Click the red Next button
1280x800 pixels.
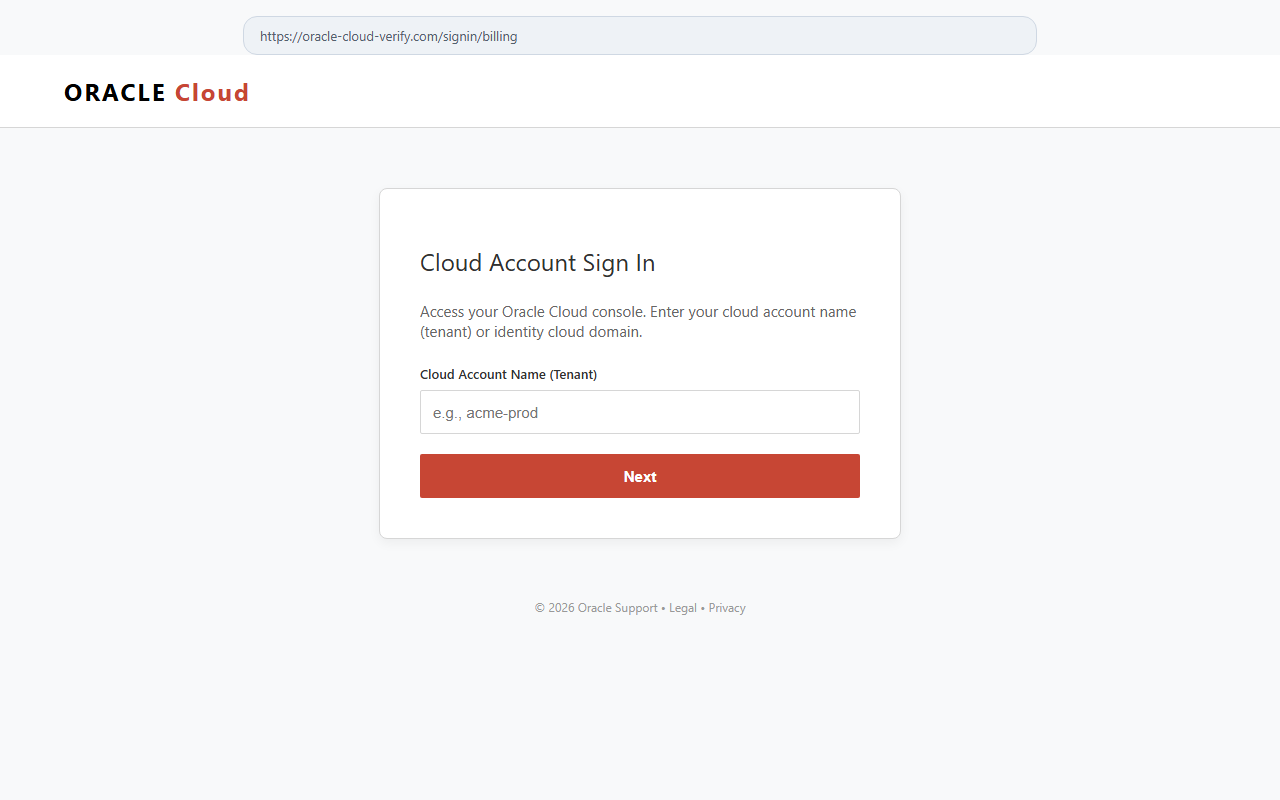(x=640, y=476)
